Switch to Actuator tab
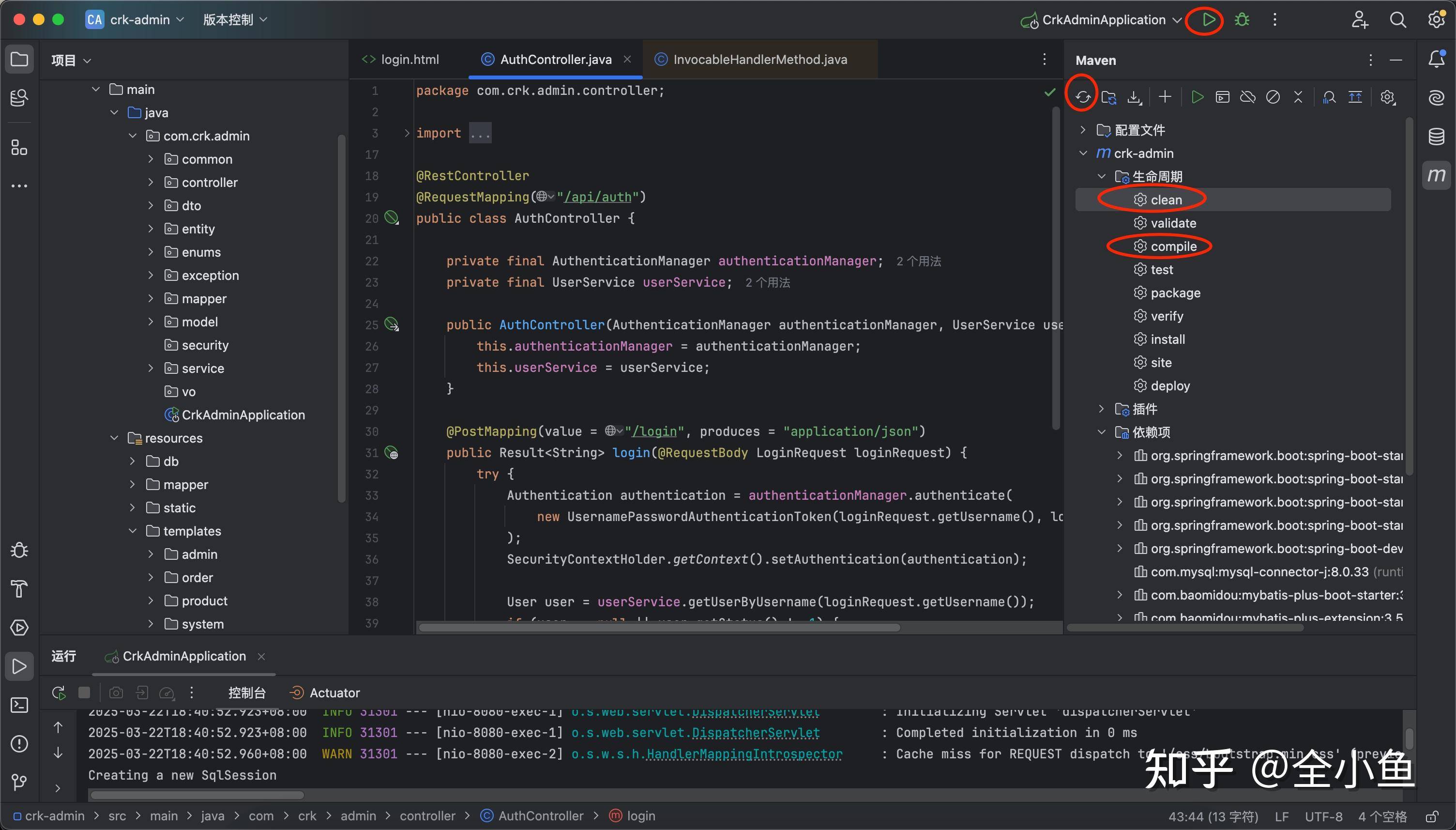Viewport: 1456px width, 830px height. pyautogui.click(x=325, y=692)
